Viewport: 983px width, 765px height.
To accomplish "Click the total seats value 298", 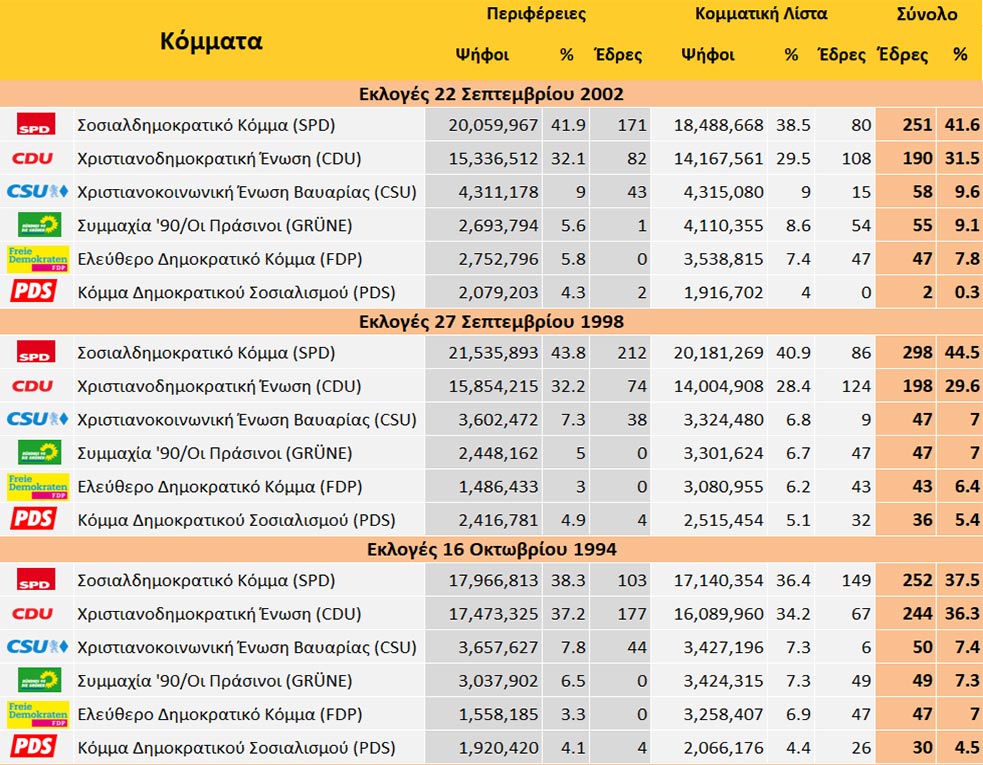I will [917, 352].
